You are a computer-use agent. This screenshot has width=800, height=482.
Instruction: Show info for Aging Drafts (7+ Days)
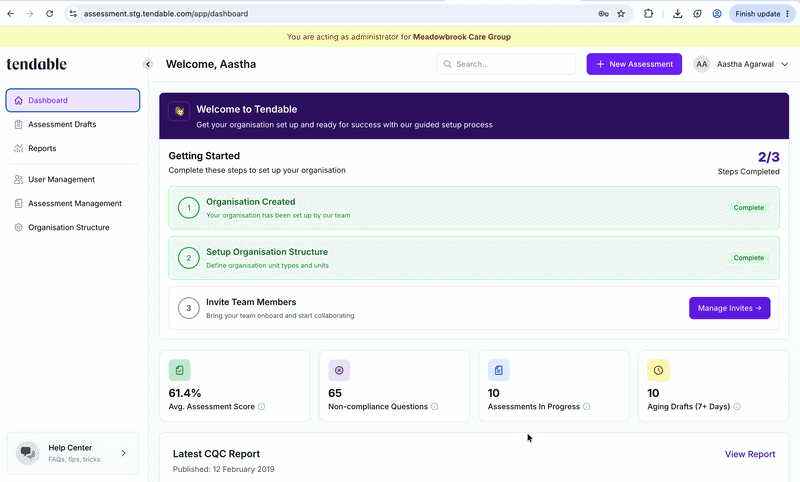[737, 407]
